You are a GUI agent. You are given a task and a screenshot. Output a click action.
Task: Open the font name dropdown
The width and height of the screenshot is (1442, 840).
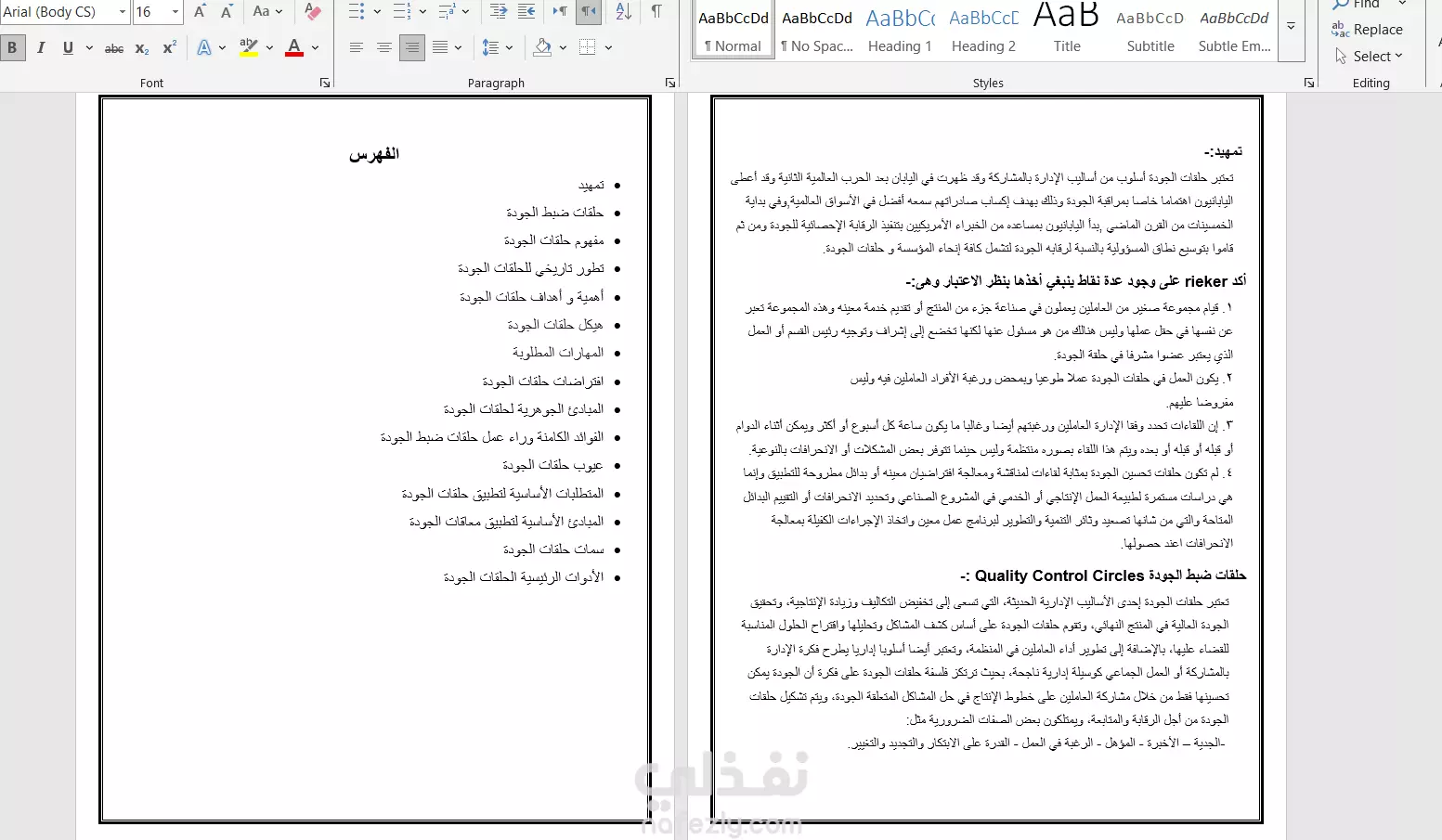(123, 11)
